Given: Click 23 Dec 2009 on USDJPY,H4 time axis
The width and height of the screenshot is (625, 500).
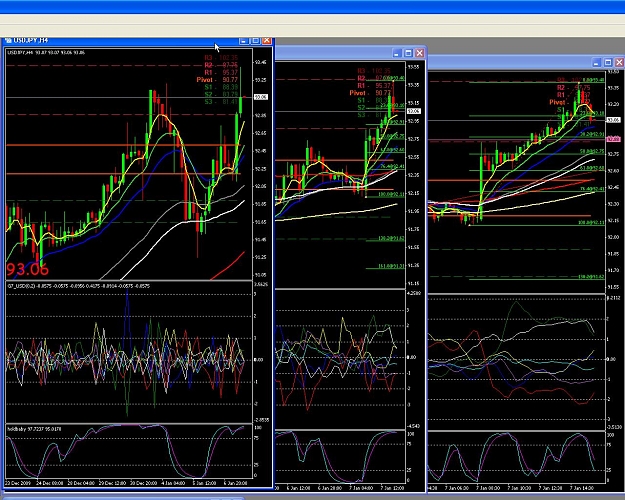Looking at the screenshot, I should click(18, 483).
